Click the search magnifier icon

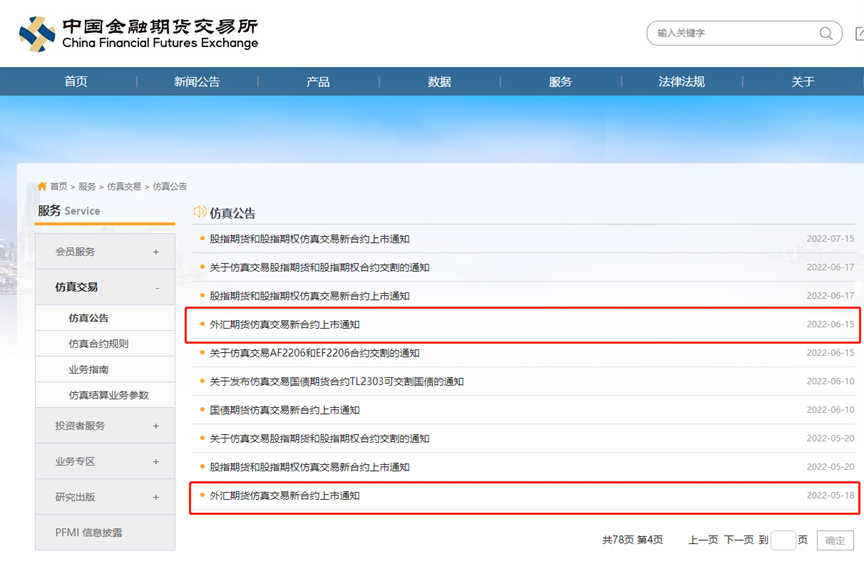pyautogui.click(x=826, y=33)
